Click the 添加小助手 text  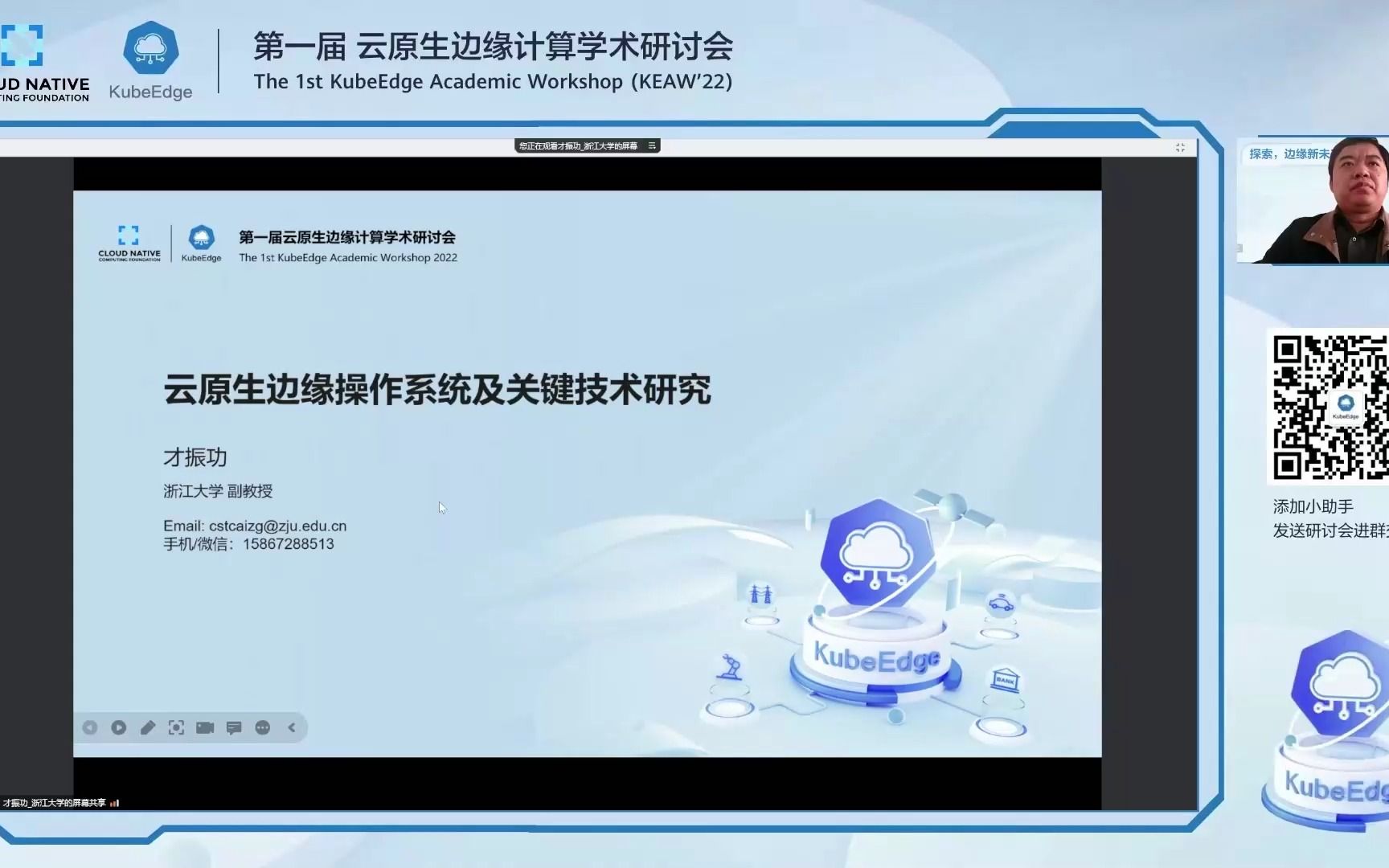(x=1313, y=506)
